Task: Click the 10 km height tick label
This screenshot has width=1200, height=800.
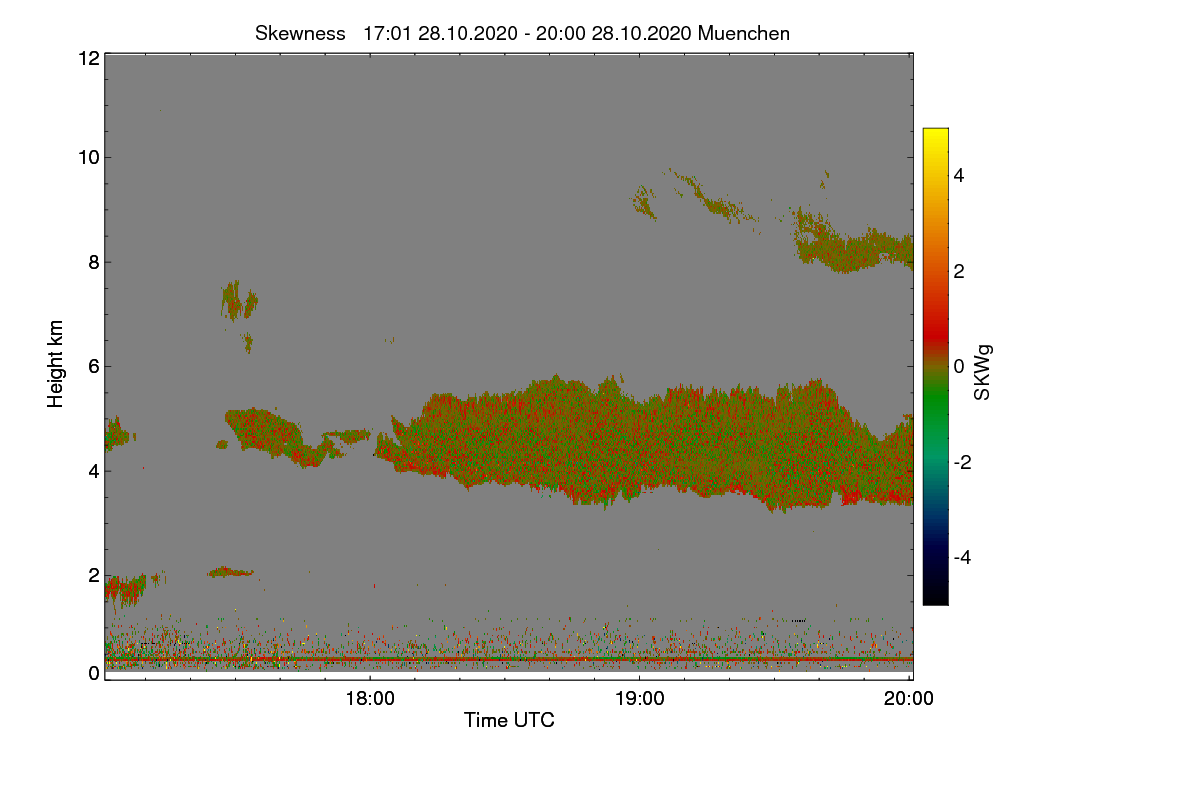Action: (x=88, y=157)
